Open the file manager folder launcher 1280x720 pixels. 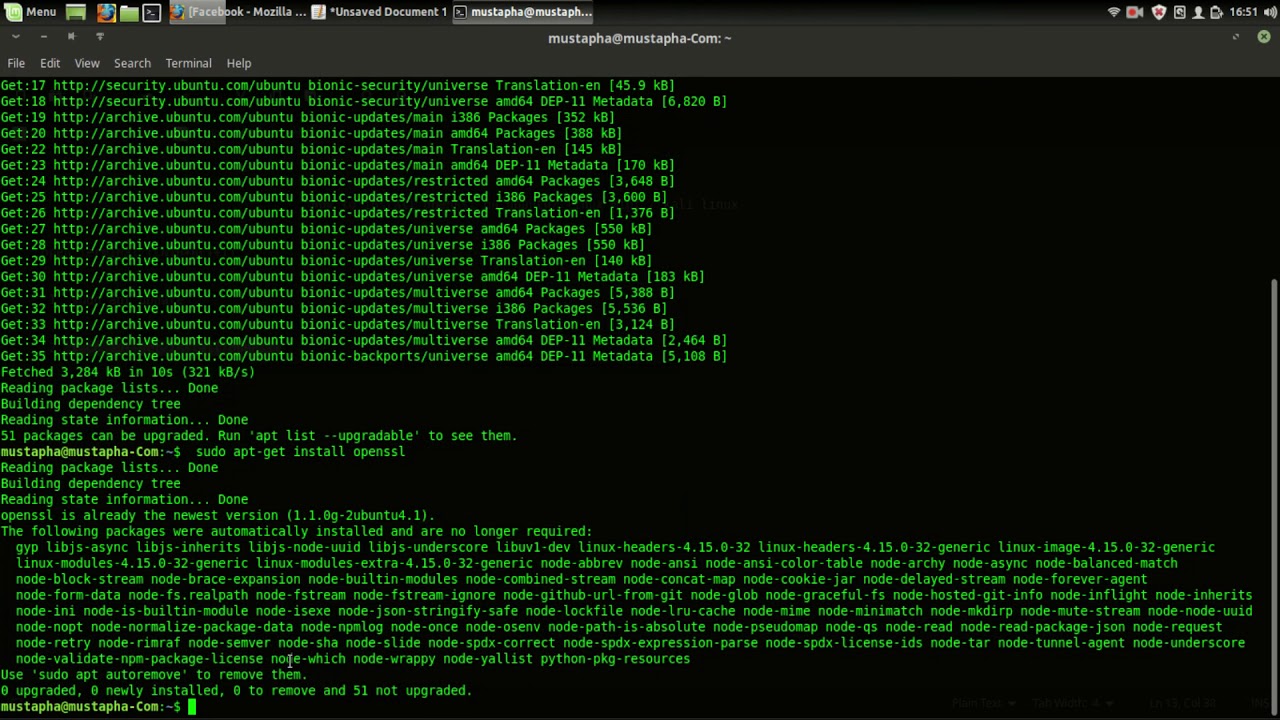tap(129, 12)
